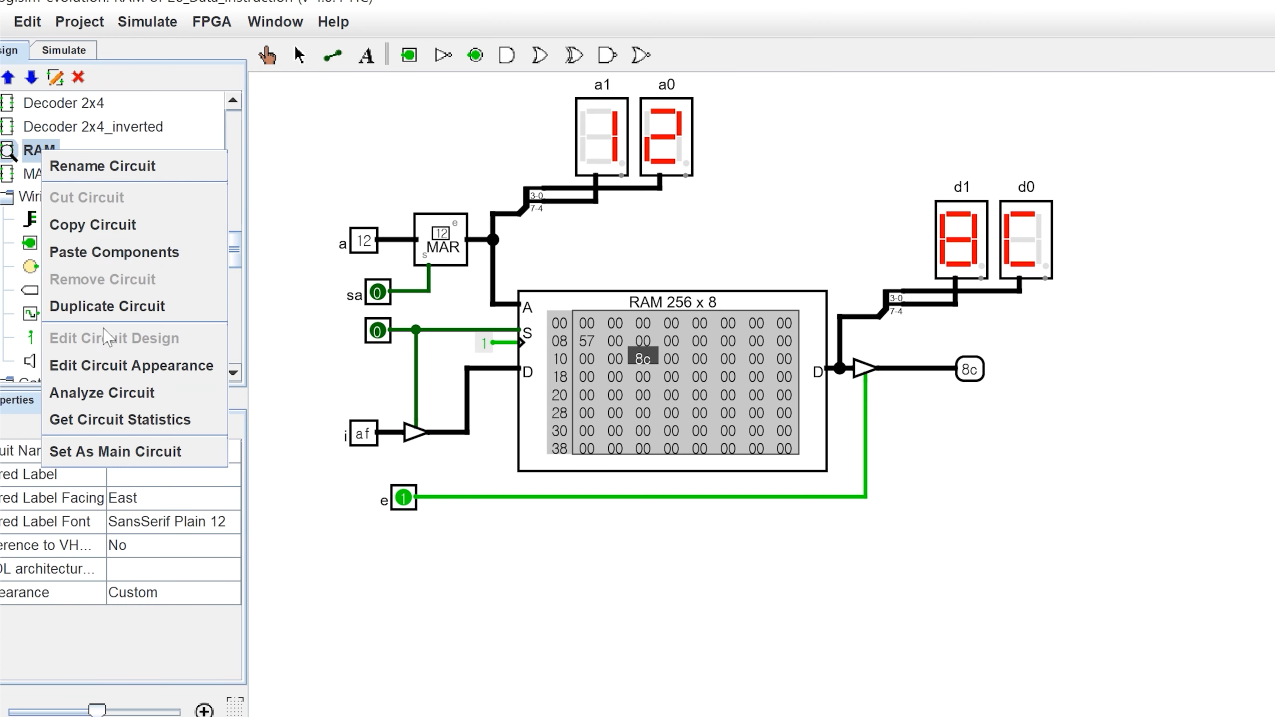Switch to the Simulate tab
This screenshot has width=1275, height=717.
[63, 50]
